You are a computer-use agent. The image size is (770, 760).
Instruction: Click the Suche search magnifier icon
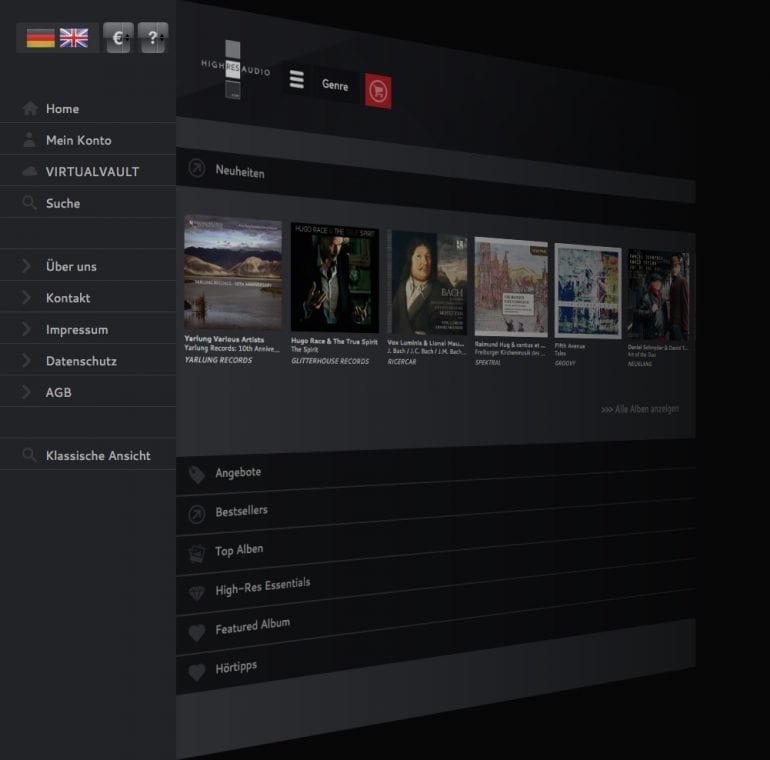pyautogui.click(x=30, y=203)
